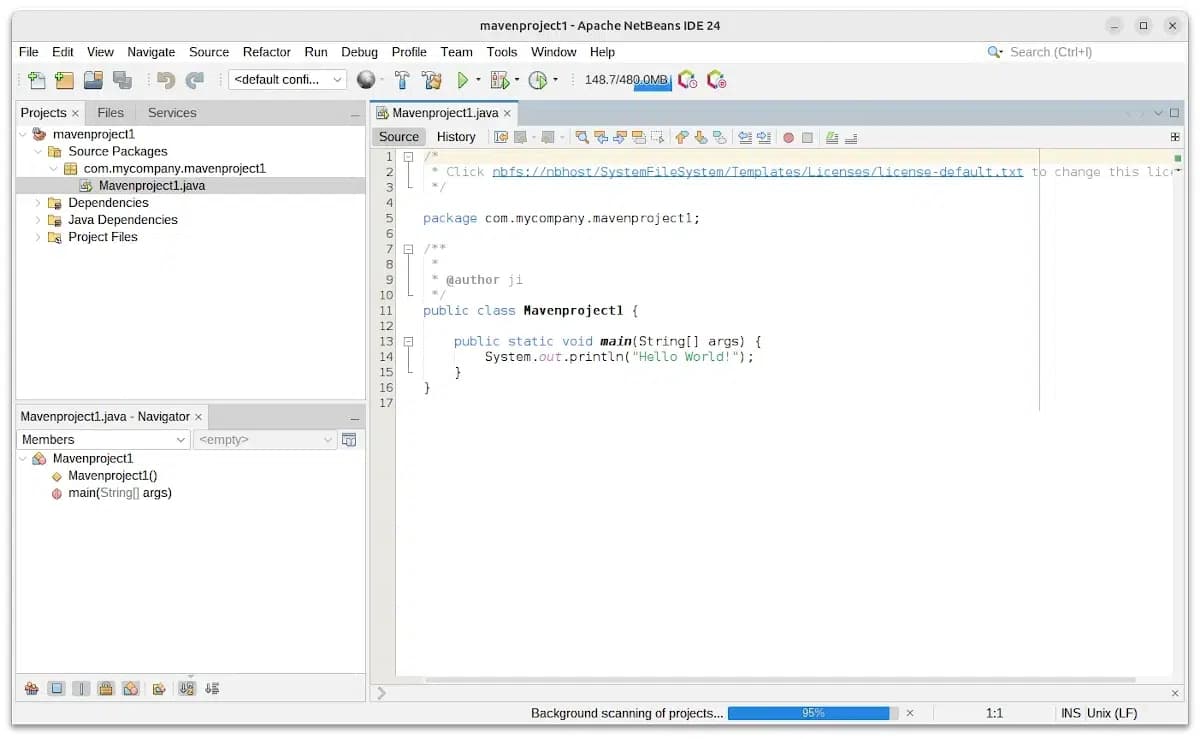This screenshot has height=739, width=1200.
Task: Expand the Dependencies node
Action: (x=39, y=203)
